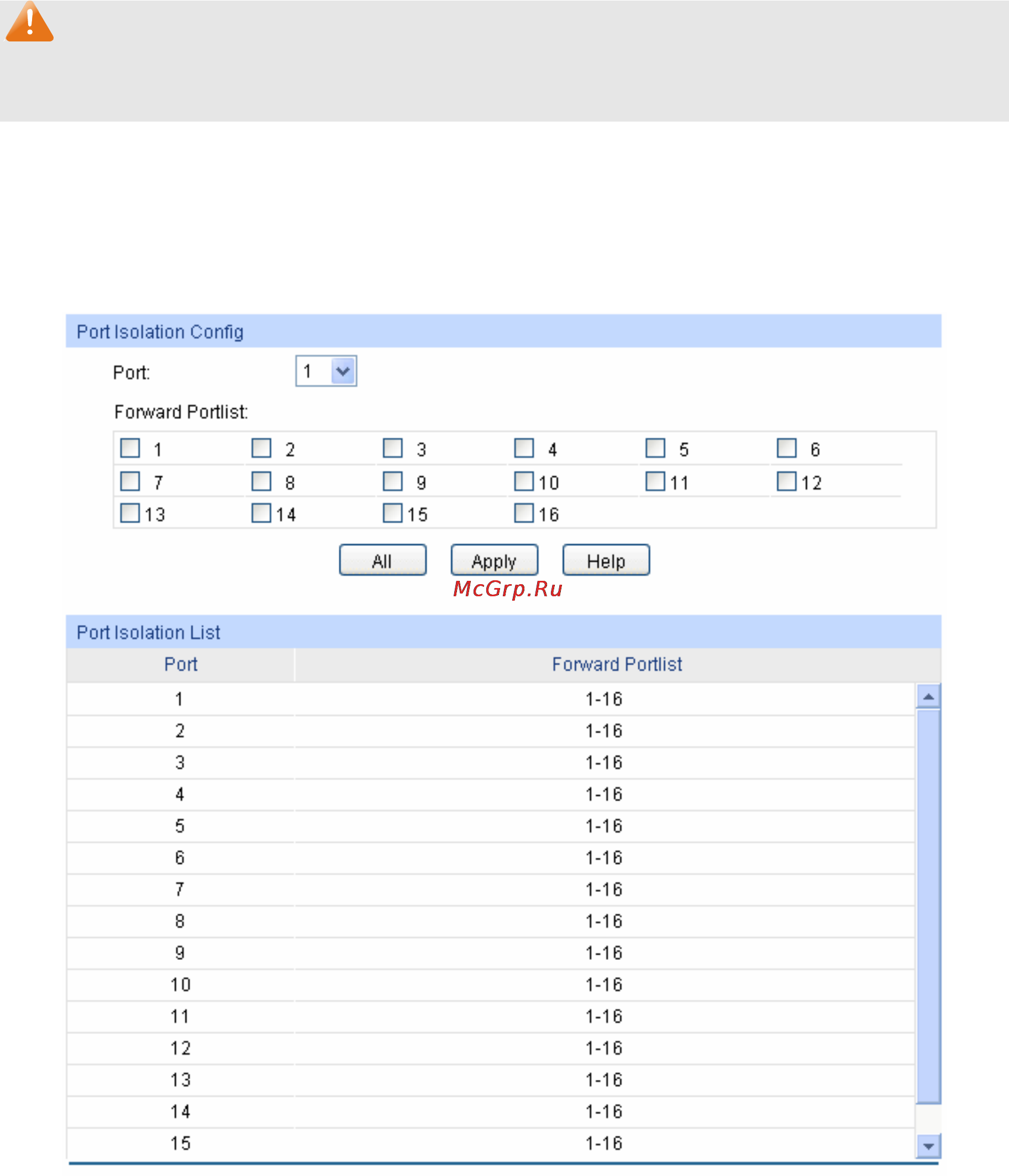Viewport: 1009px width, 1176px height.
Task: Select port 5 row in isolation list
Action: pos(491,826)
